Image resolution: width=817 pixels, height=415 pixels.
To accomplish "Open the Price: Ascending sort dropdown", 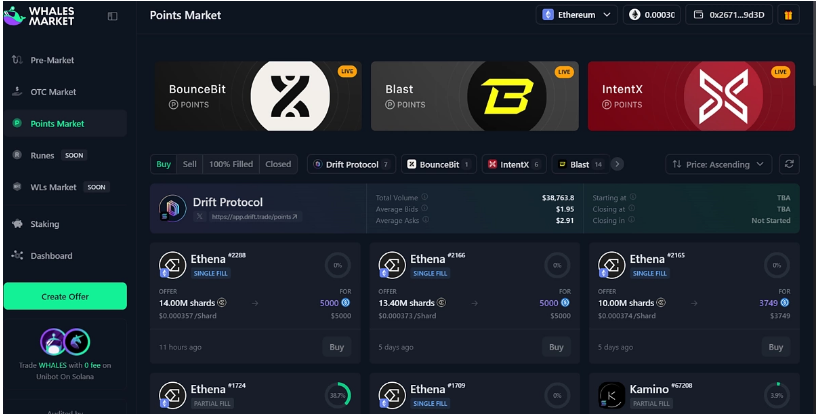I will (719, 164).
